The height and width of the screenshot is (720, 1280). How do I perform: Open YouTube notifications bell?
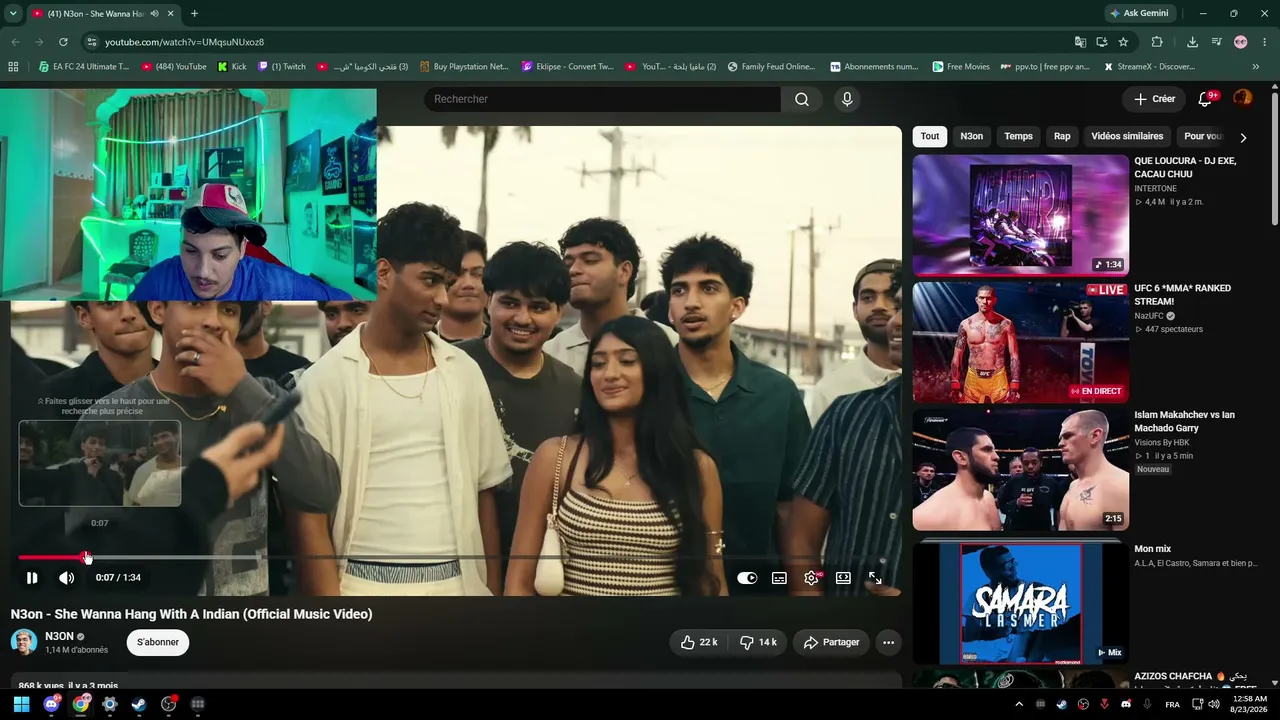pos(1206,99)
